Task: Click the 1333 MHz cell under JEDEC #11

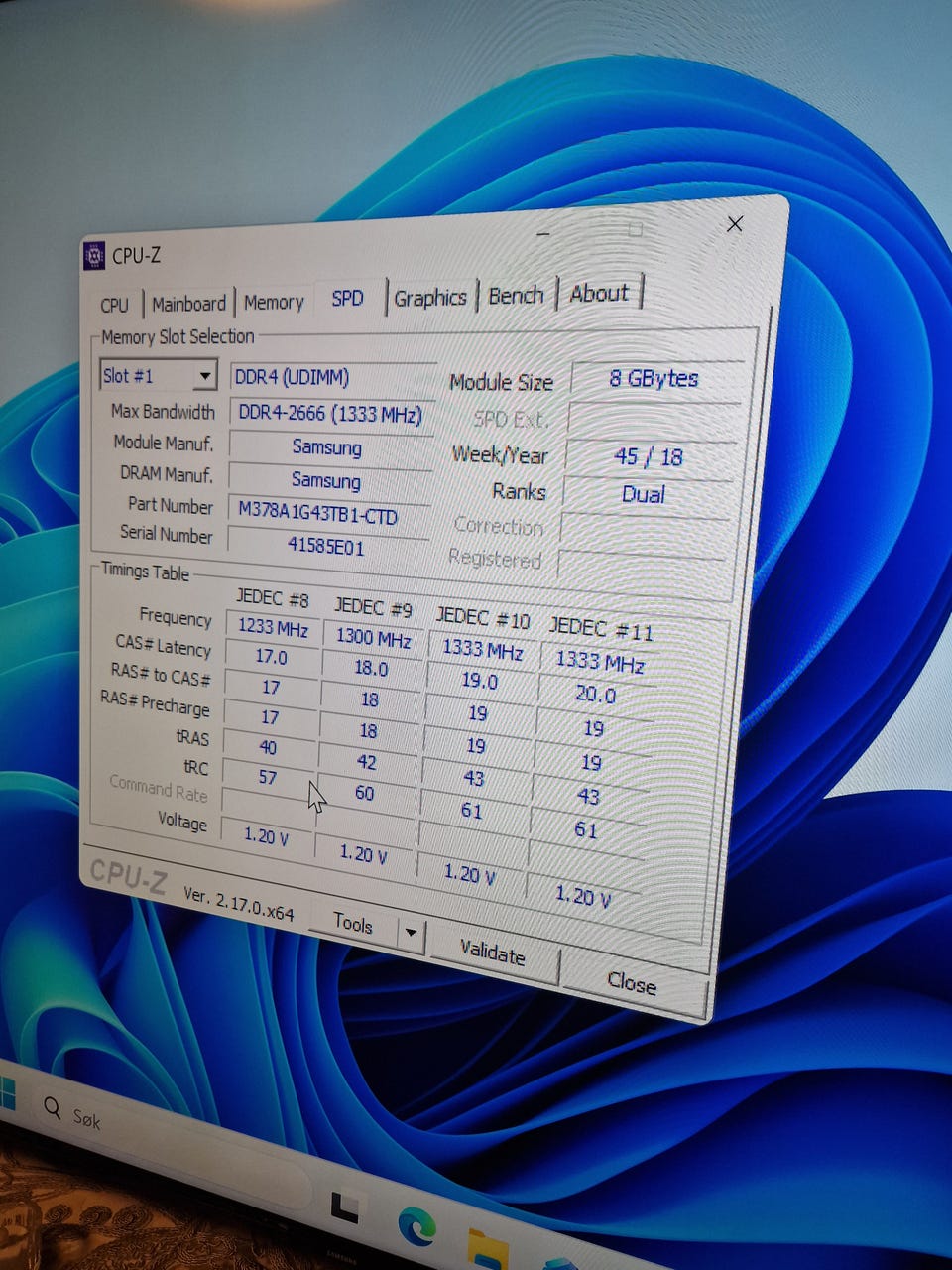Action: coord(600,662)
